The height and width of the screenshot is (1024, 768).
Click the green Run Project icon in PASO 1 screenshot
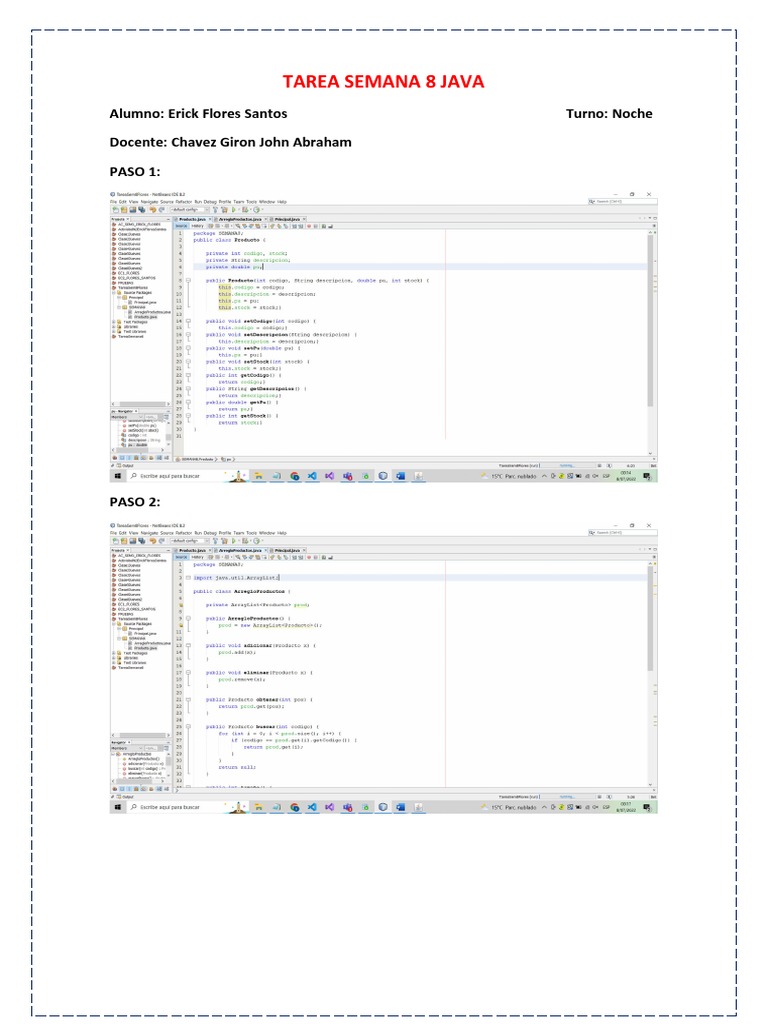[234, 210]
